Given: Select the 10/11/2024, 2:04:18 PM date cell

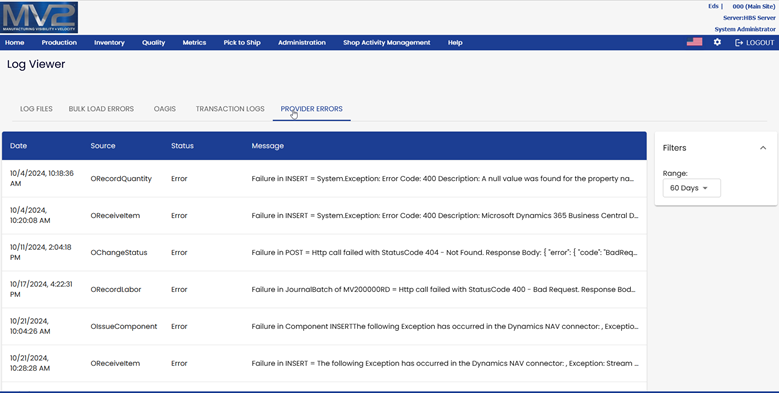Looking at the screenshot, I should pos(41,252).
